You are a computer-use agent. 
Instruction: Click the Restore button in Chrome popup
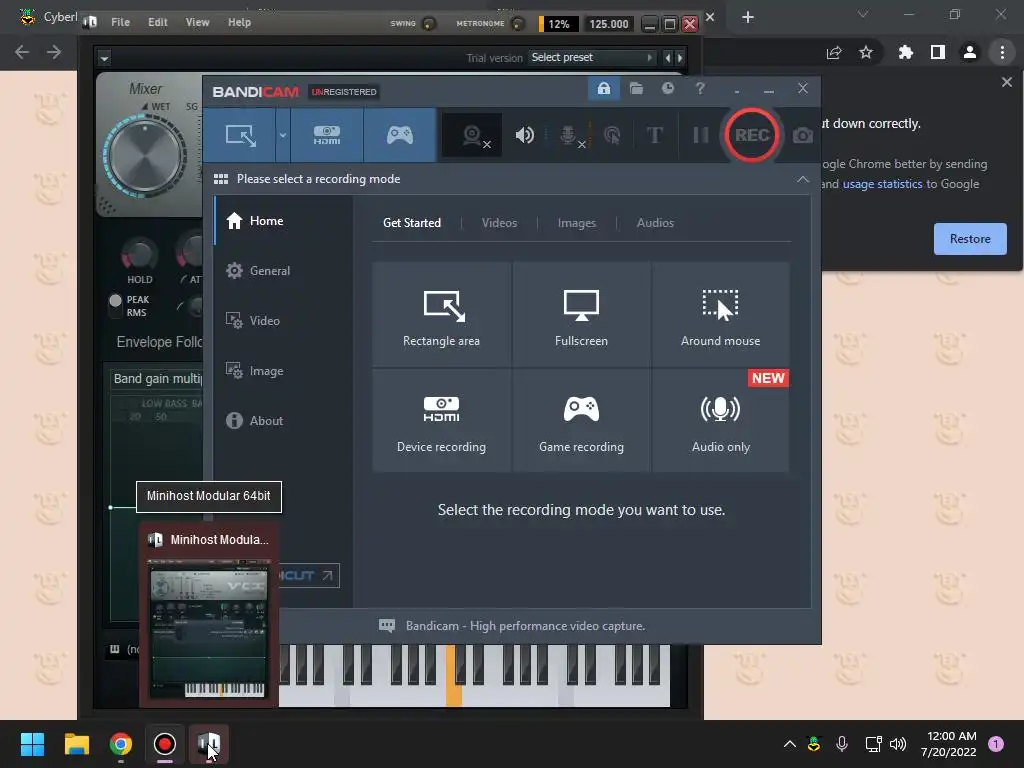[970, 238]
